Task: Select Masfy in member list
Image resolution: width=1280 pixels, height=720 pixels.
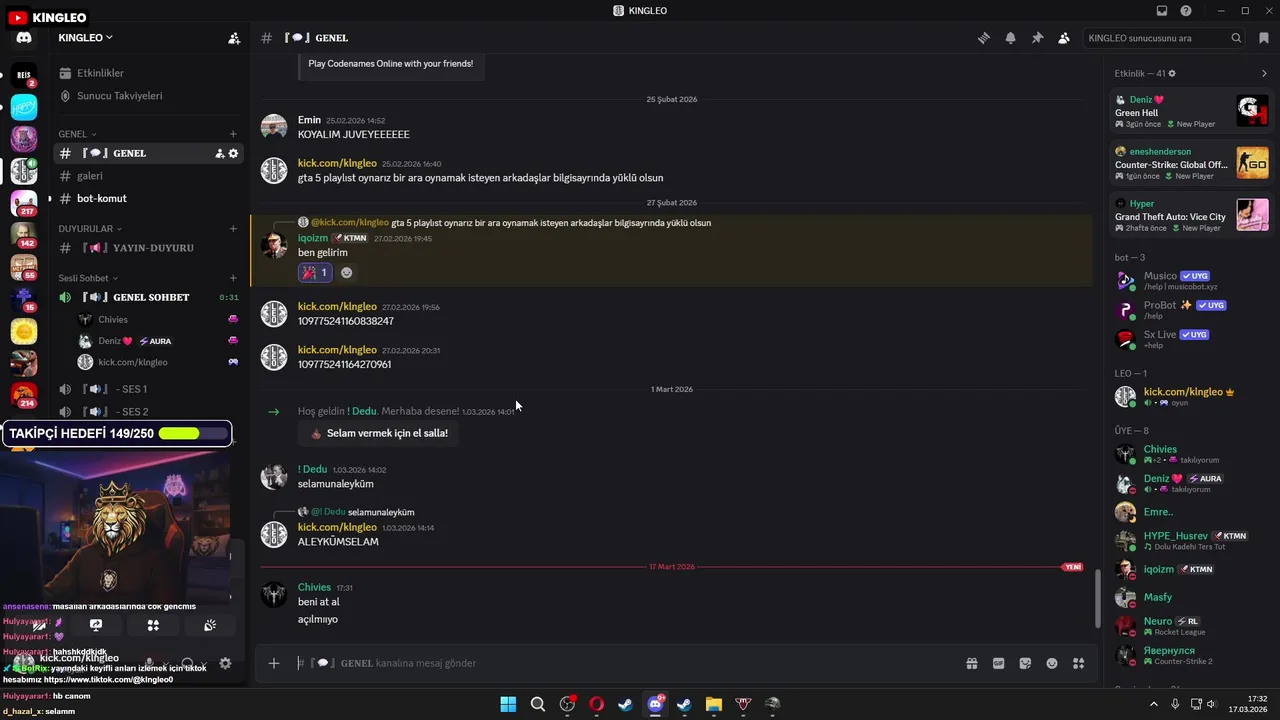Action: 1191,597
